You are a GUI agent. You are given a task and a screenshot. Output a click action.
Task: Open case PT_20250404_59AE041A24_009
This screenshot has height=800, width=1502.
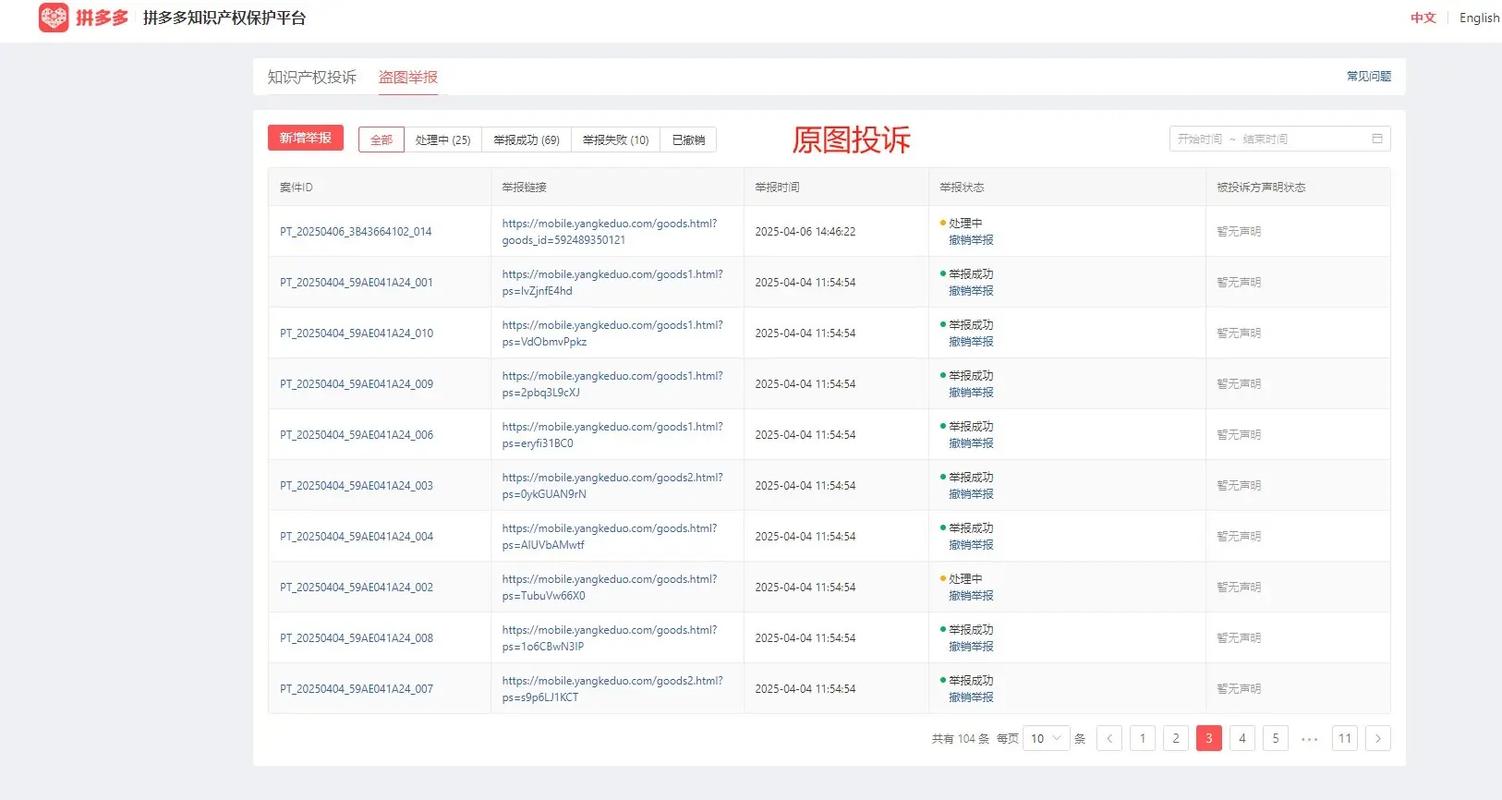point(357,384)
